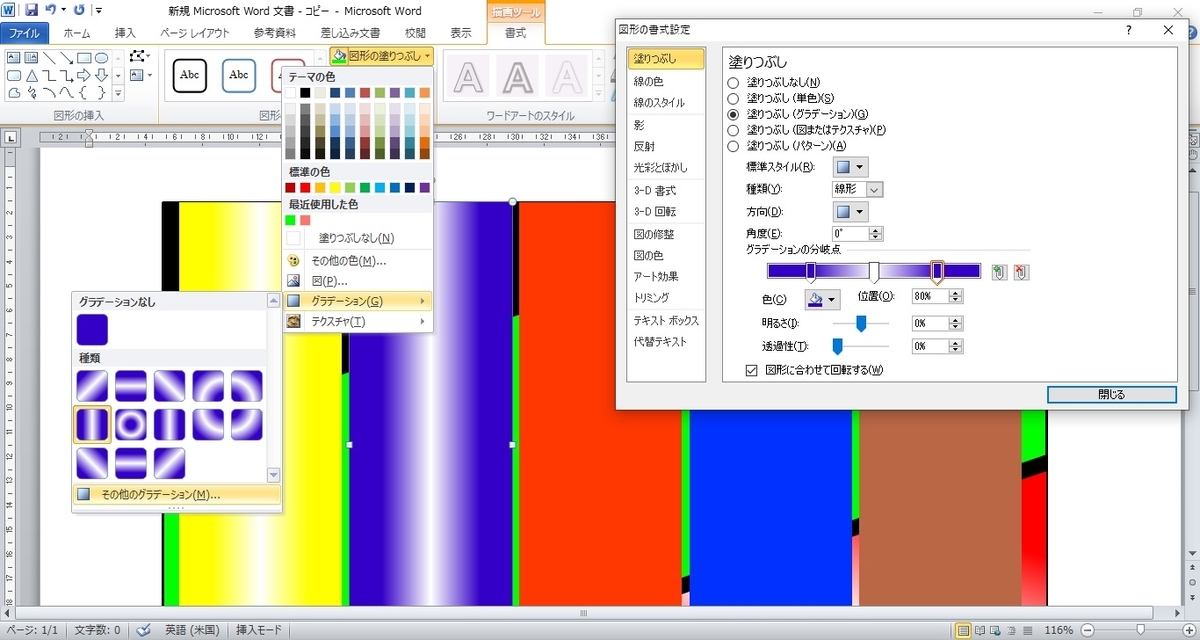
Task: Click 閉じる close button in dialog
Action: (x=1111, y=394)
